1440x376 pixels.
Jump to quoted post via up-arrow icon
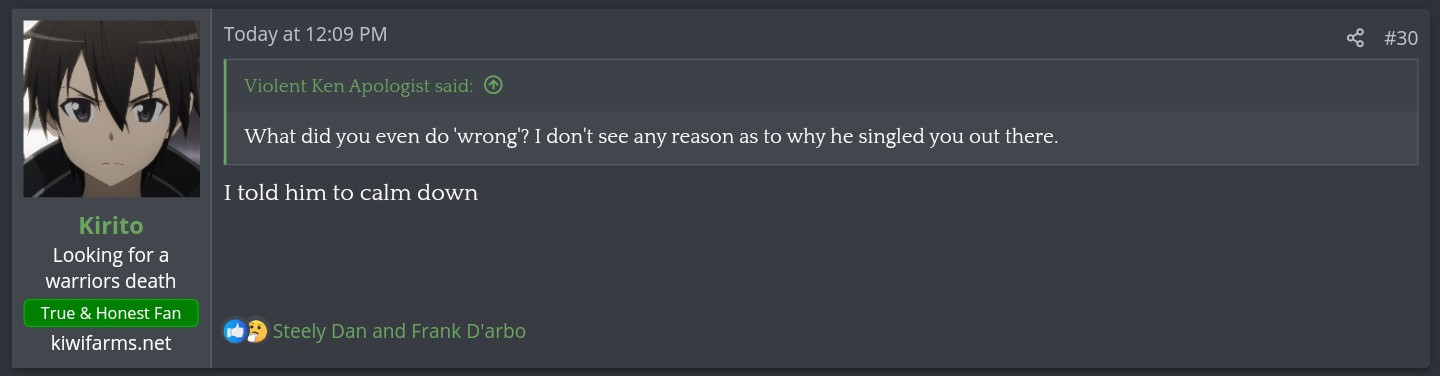click(x=493, y=86)
